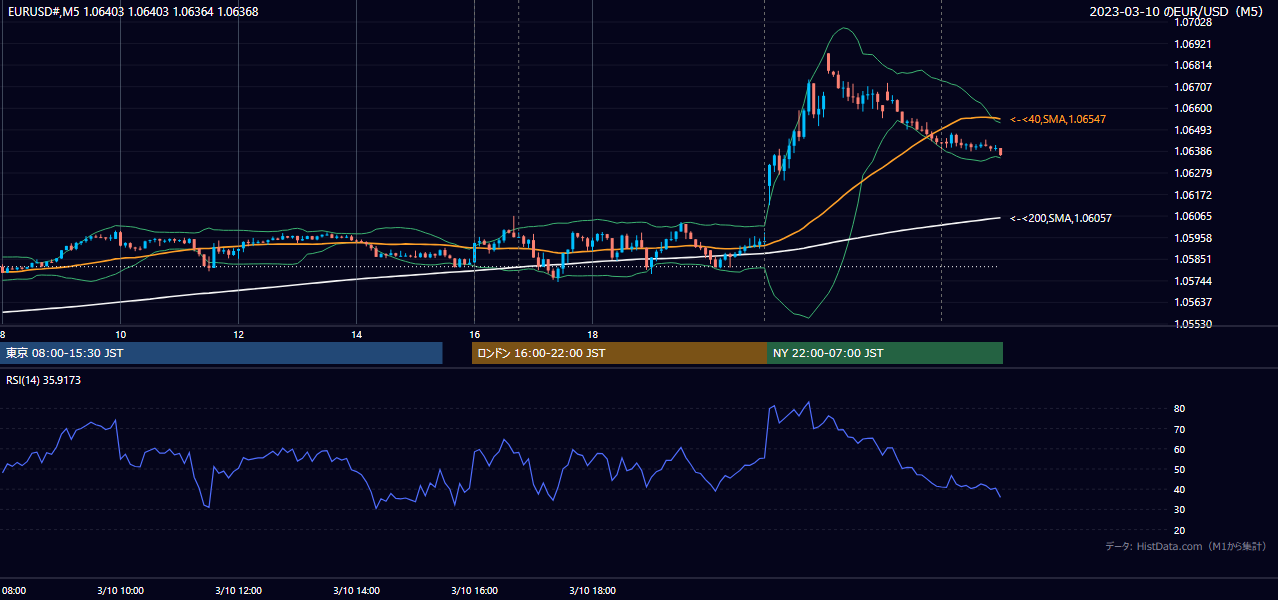Viewport: 1278px width, 600px height.
Task: Click RSI scale label 70
Action: [1179, 429]
